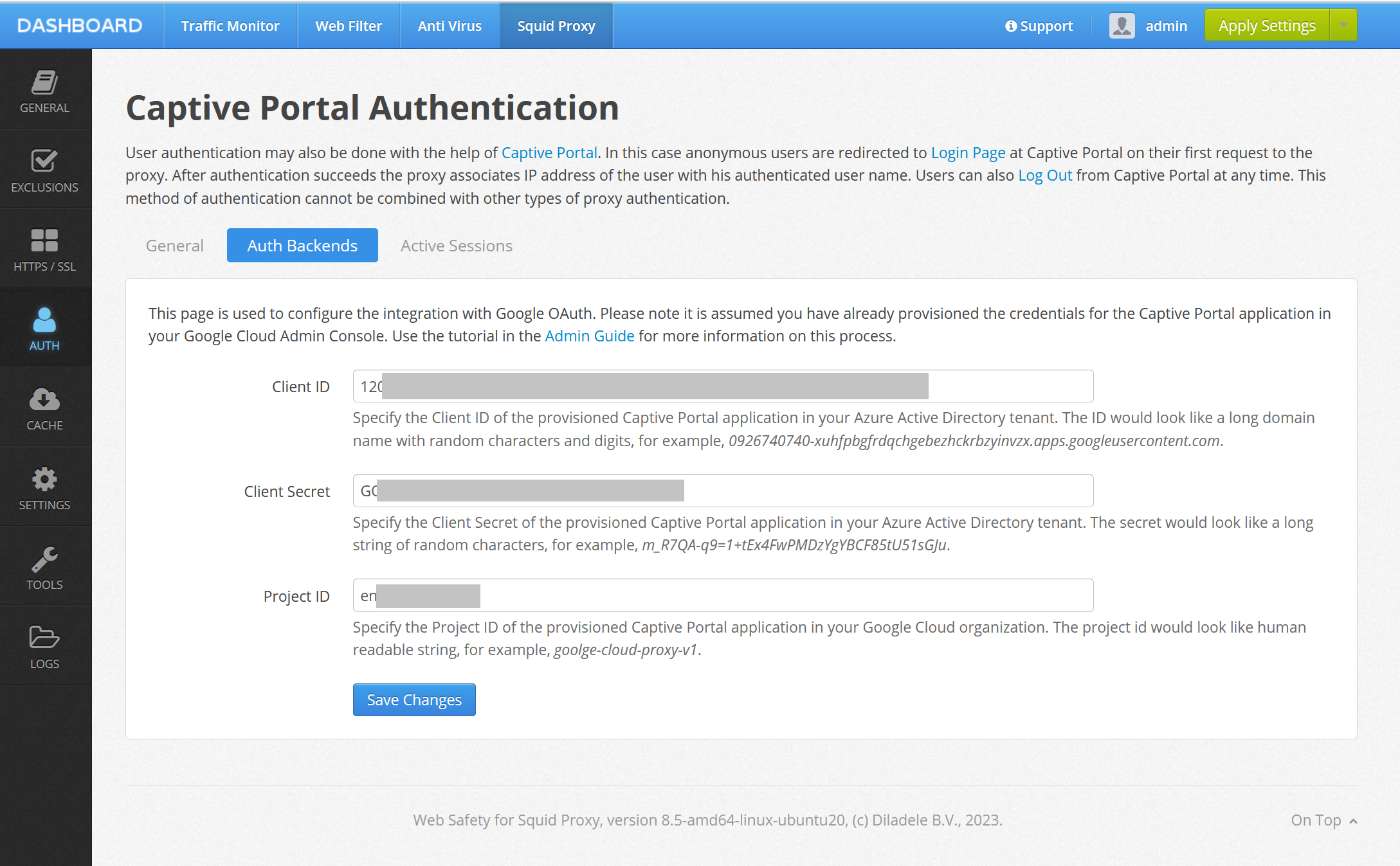
Task: Switch to Anti Virus tab
Action: coord(450,26)
